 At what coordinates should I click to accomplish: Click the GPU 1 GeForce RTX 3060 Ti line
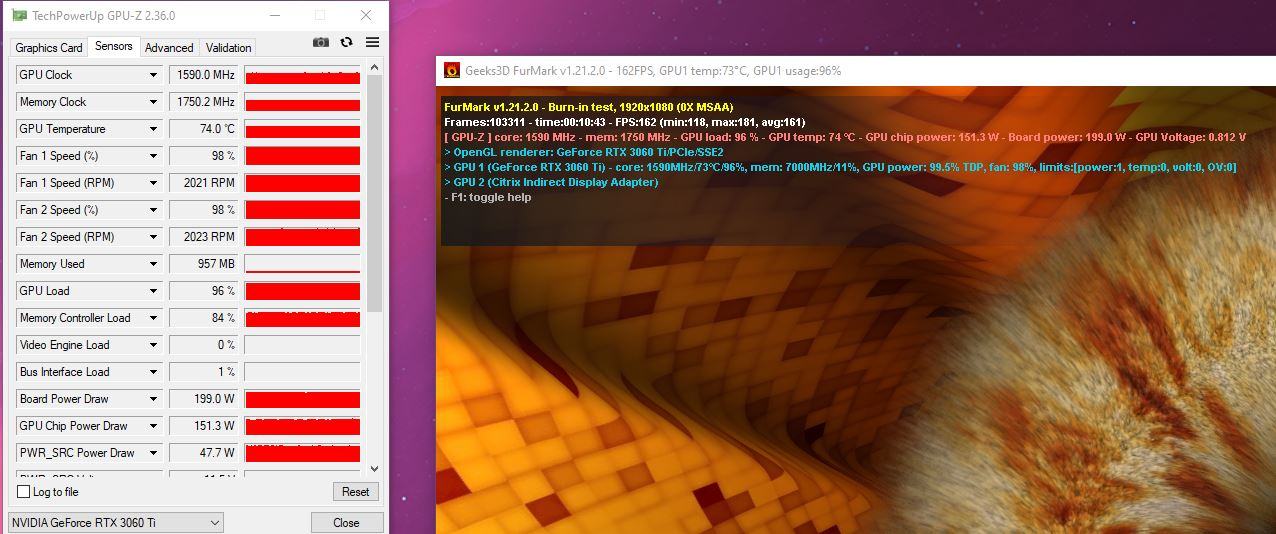[x=840, y=167]
